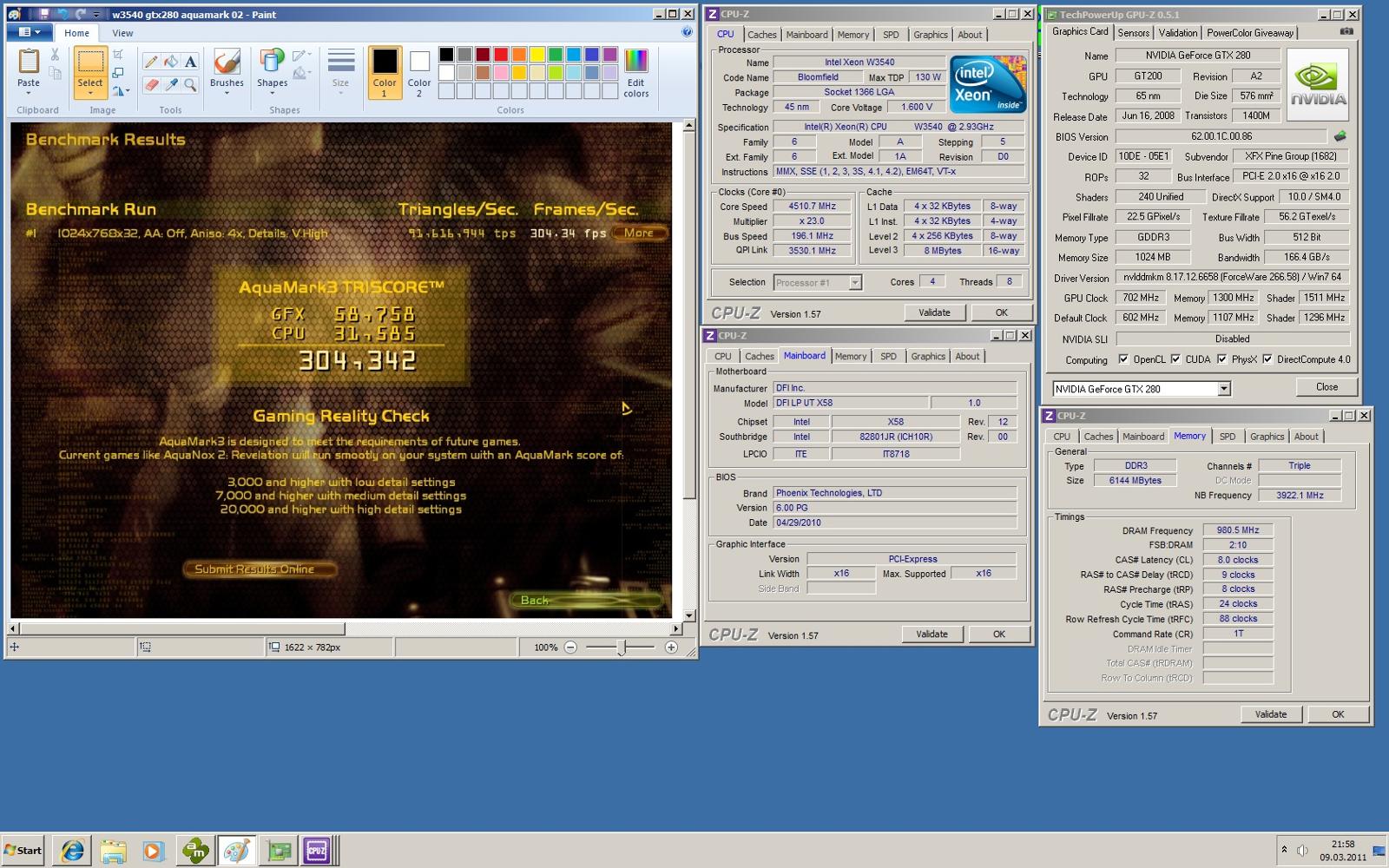
Task: Click the Cut scissors icon
Action: coord(55,55)
